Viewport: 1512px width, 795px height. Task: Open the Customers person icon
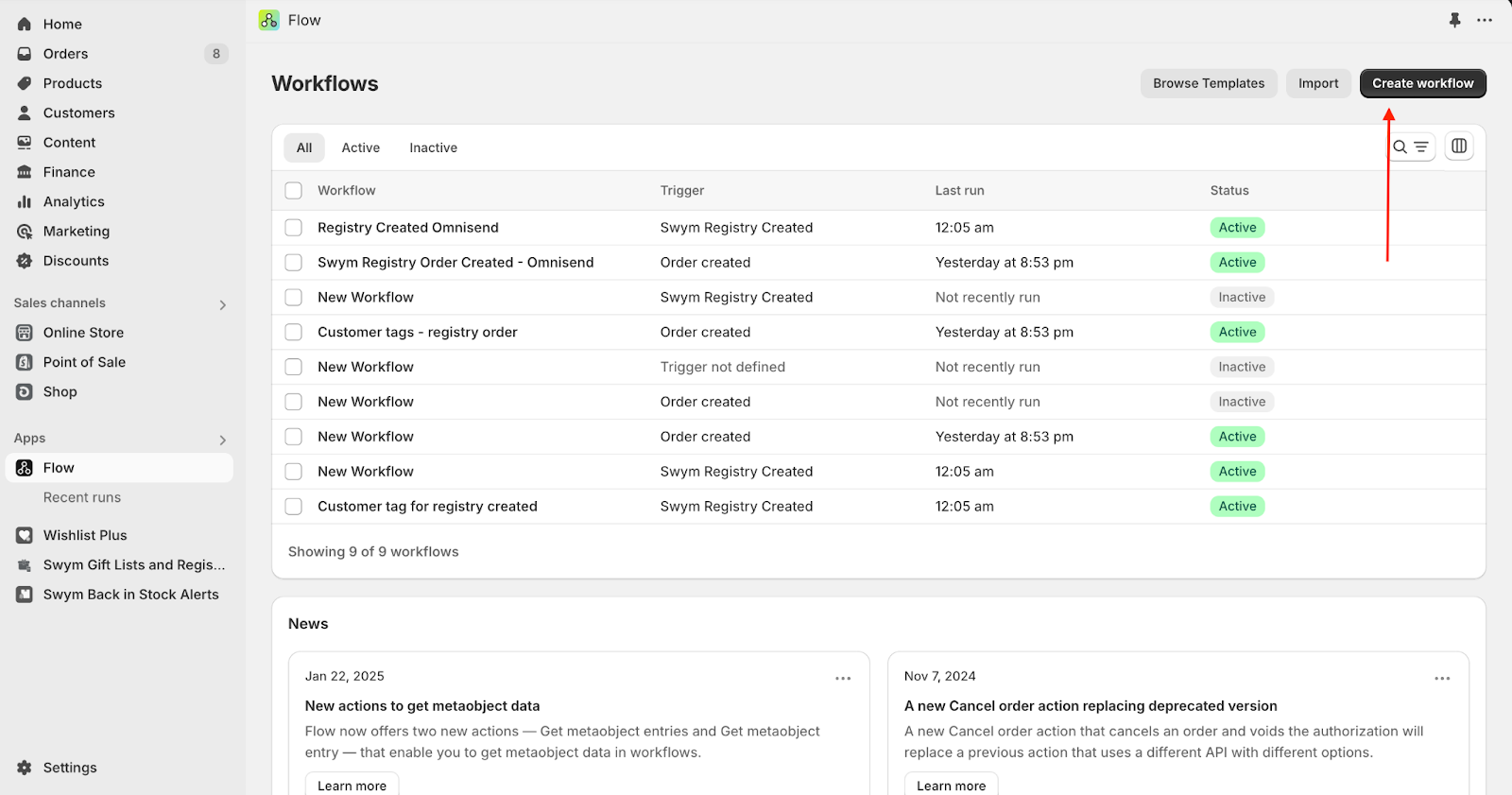click(25, 112)
